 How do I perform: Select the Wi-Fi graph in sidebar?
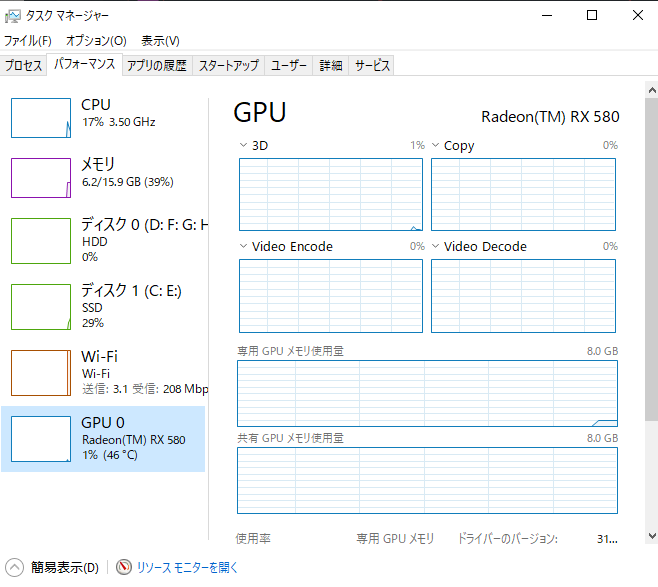coord(41,372)
